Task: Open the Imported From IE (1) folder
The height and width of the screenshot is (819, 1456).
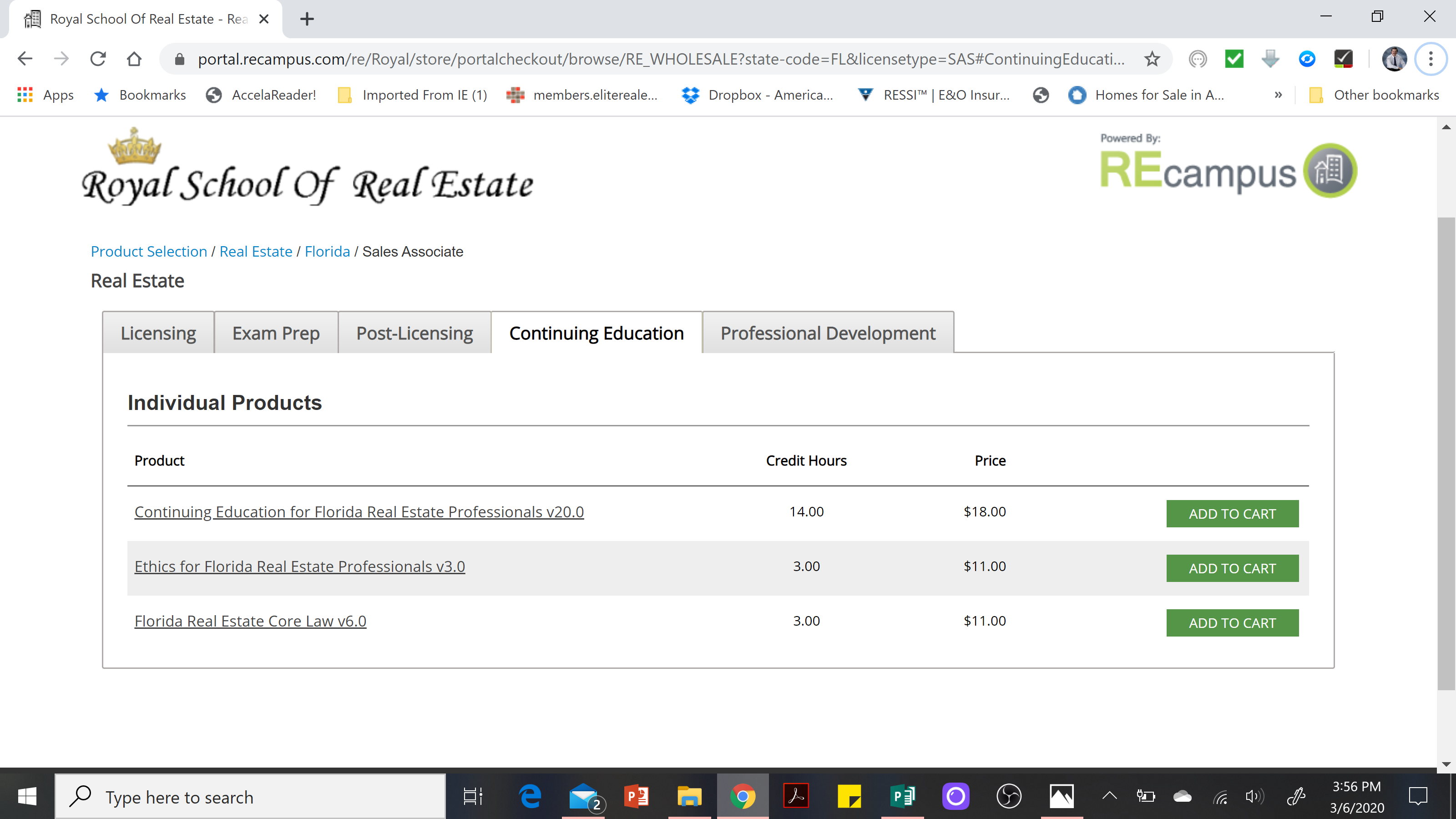Action: tap(413, 95)
